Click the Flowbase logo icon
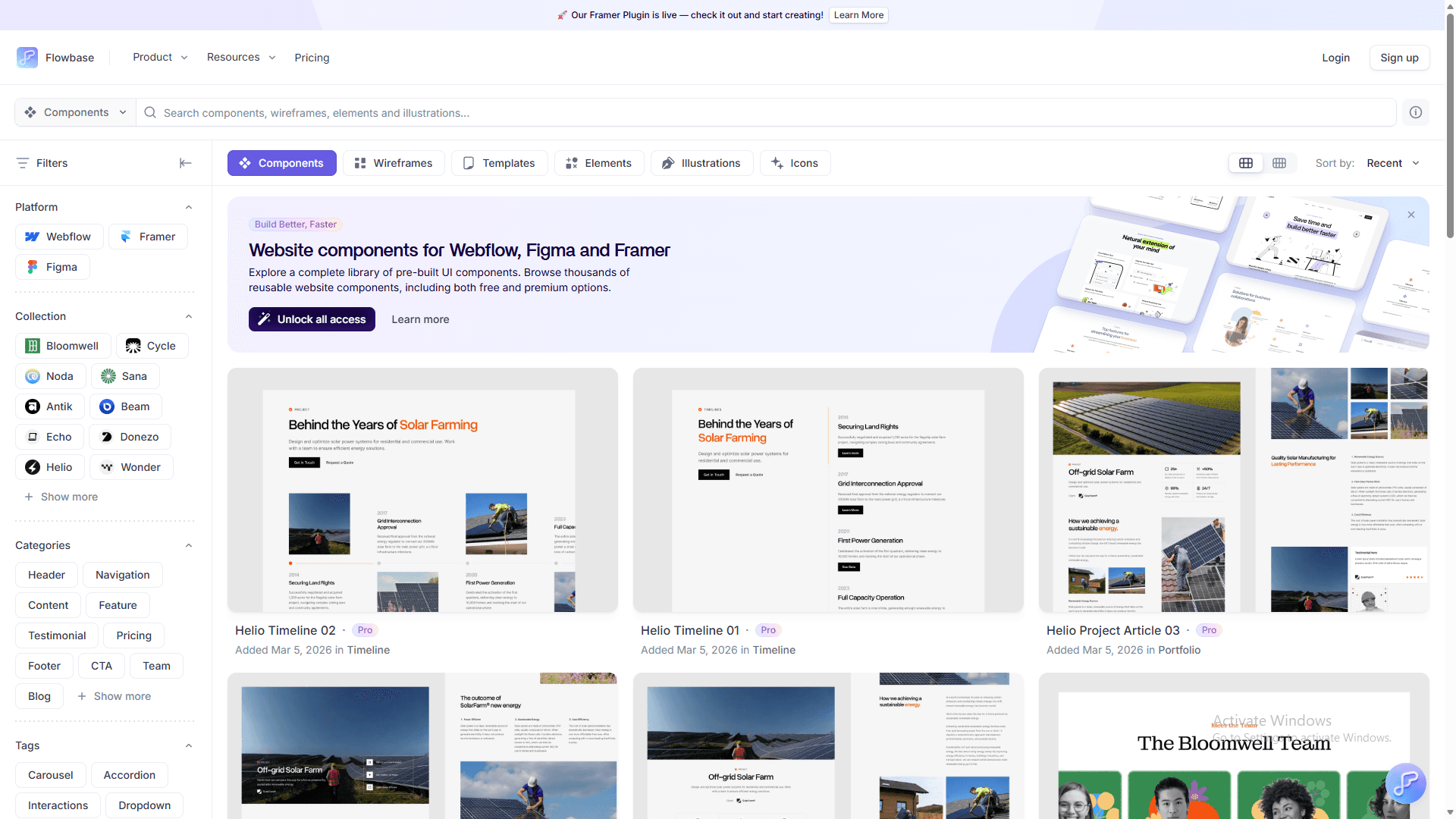Image resolution: width=1456 pixels, height=819 pixels. (27, 58)
